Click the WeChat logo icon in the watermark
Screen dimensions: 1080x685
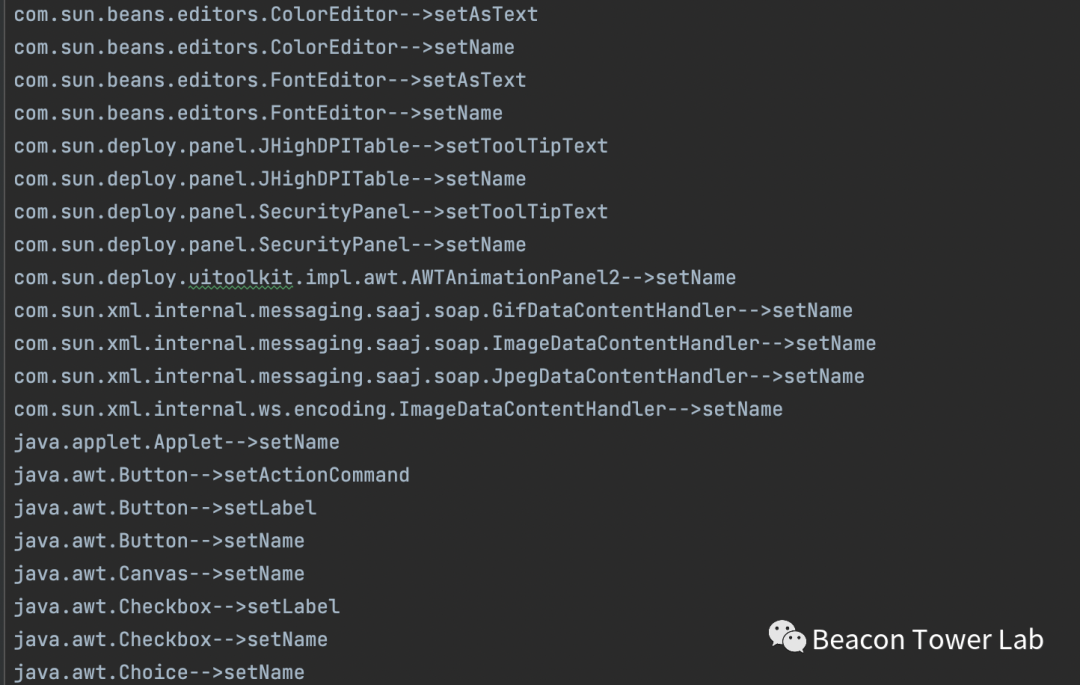pos(786,637)
